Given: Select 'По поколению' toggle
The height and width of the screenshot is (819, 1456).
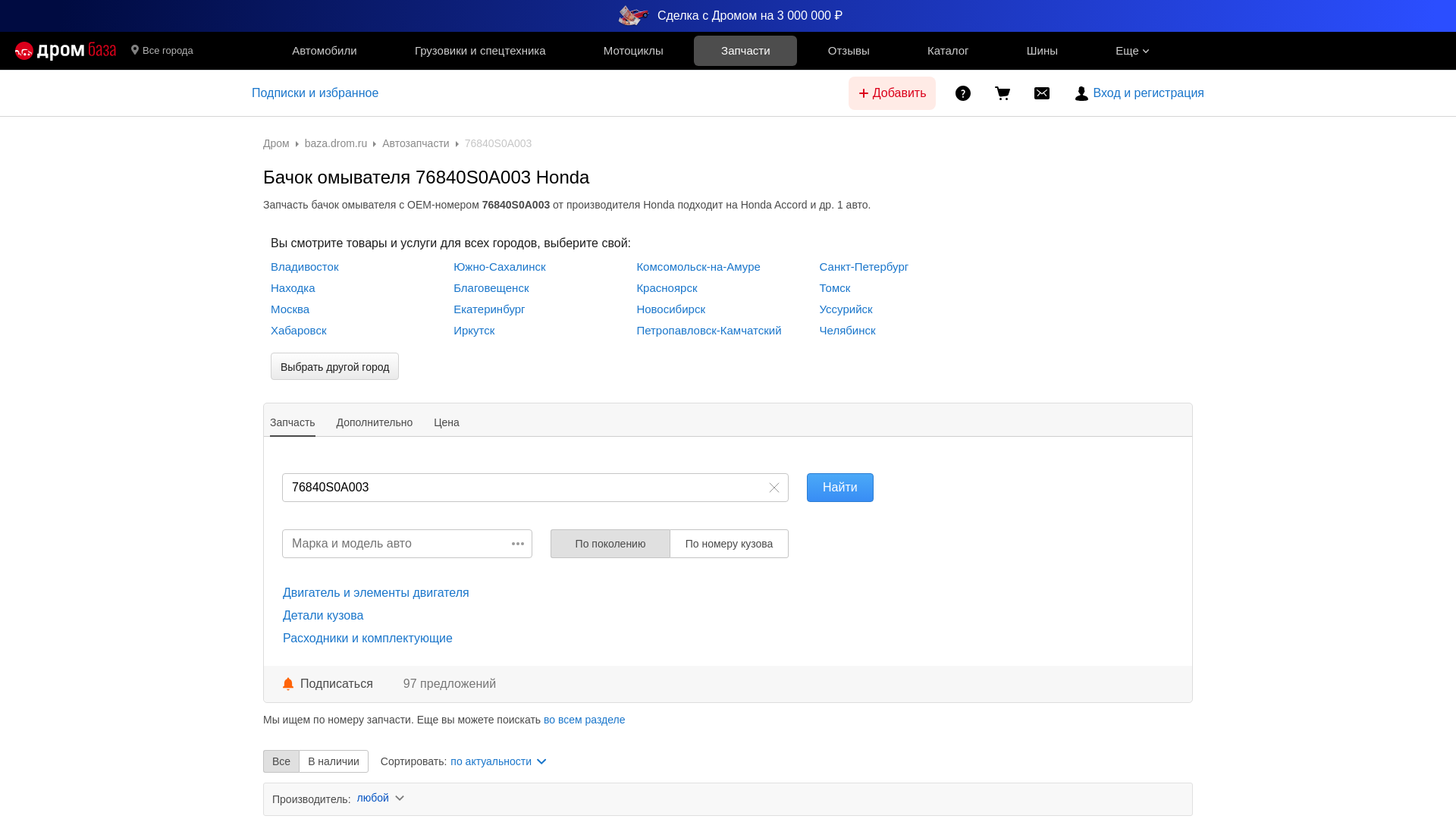Looking at the screenshot, I should point(610,544).
